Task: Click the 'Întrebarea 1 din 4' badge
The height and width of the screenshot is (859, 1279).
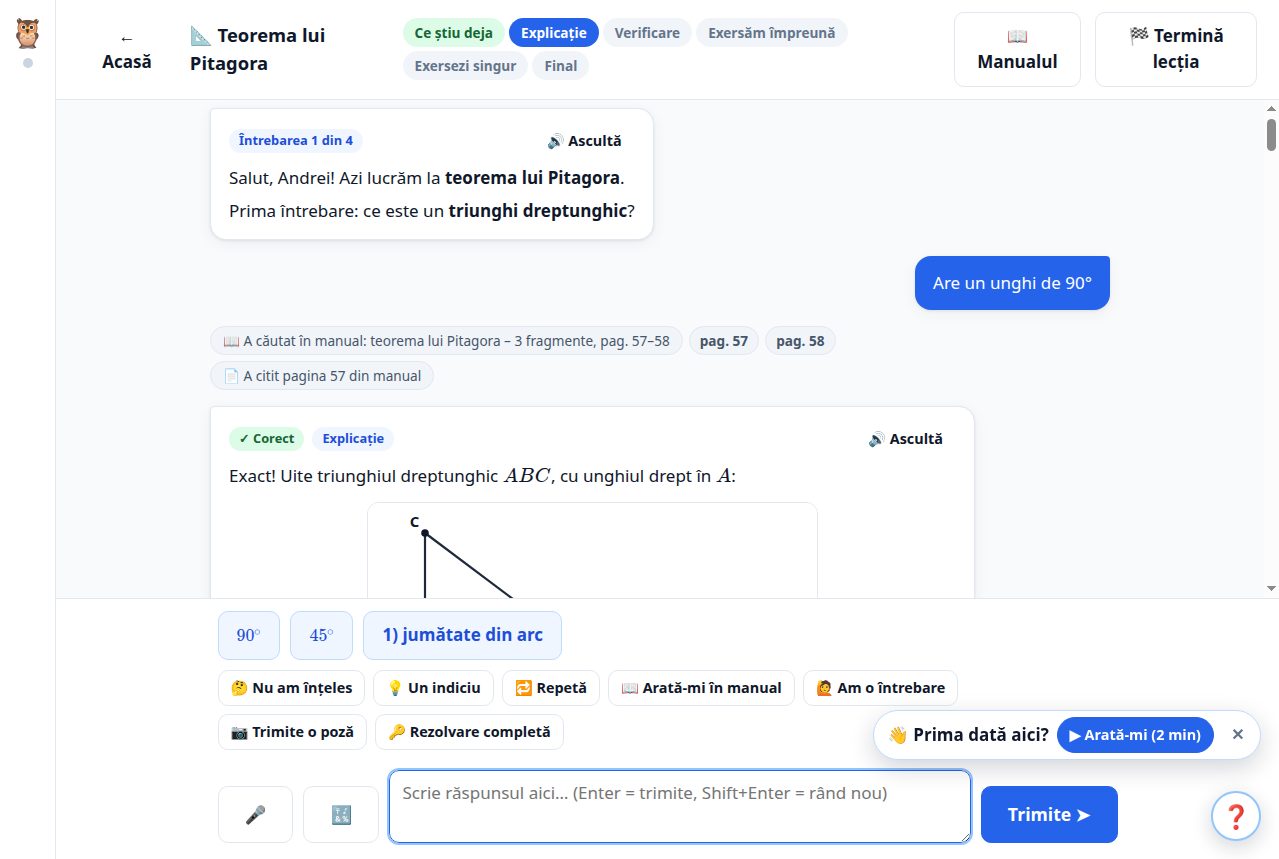Action: [x=296, y=141]
